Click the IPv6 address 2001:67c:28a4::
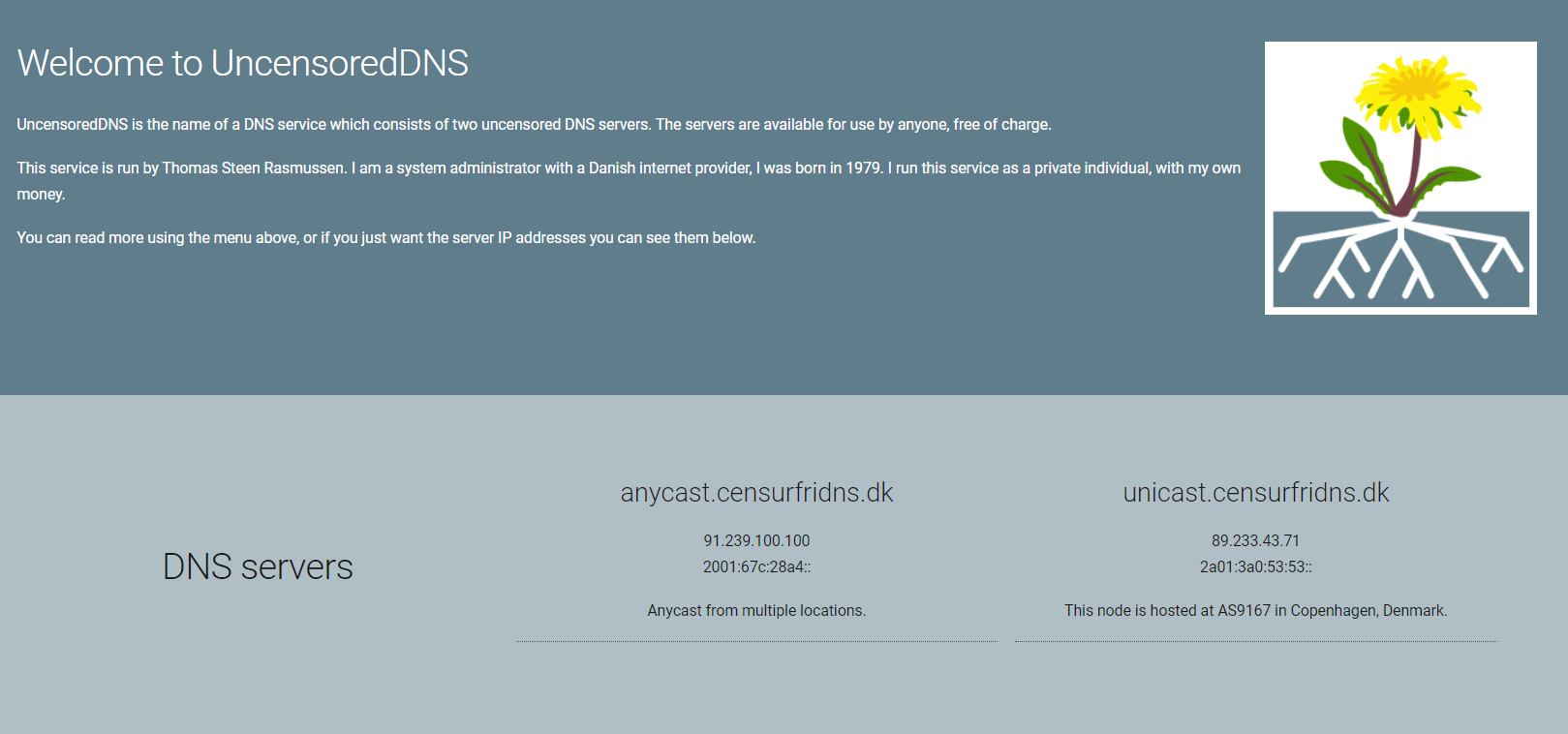This screenshot has width=1568, height=734. (x=756, y=566)
